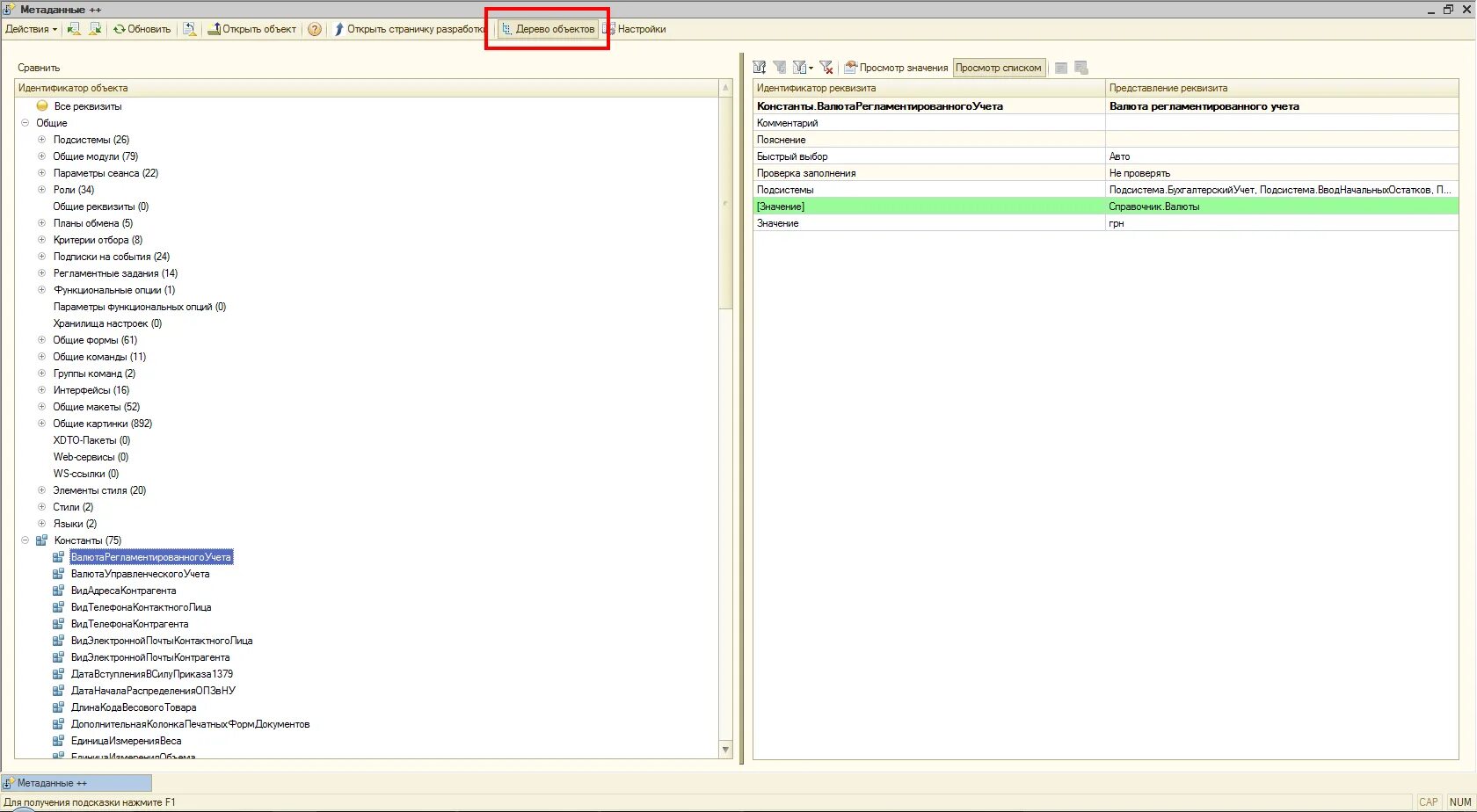This screenshot has height=812, width=1477.
Task: Click the Справочник.Валюты cell
Action: (1282, 207)
